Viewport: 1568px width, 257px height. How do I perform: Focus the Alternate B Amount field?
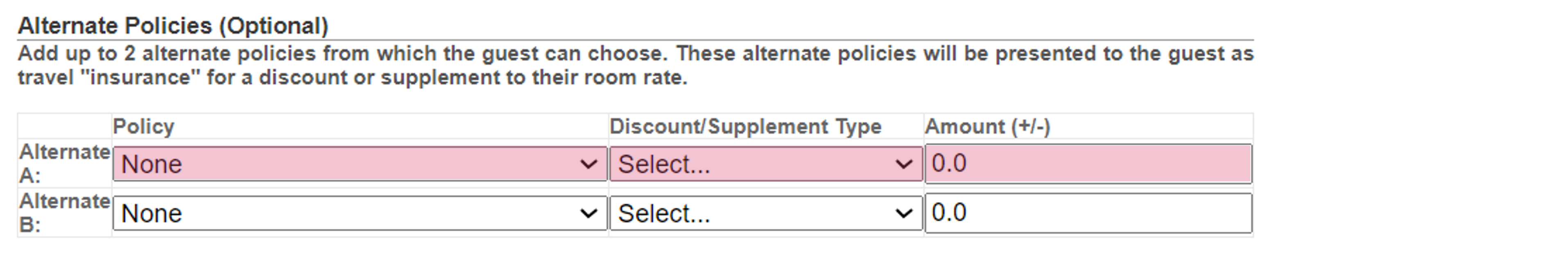(1088, 213)
